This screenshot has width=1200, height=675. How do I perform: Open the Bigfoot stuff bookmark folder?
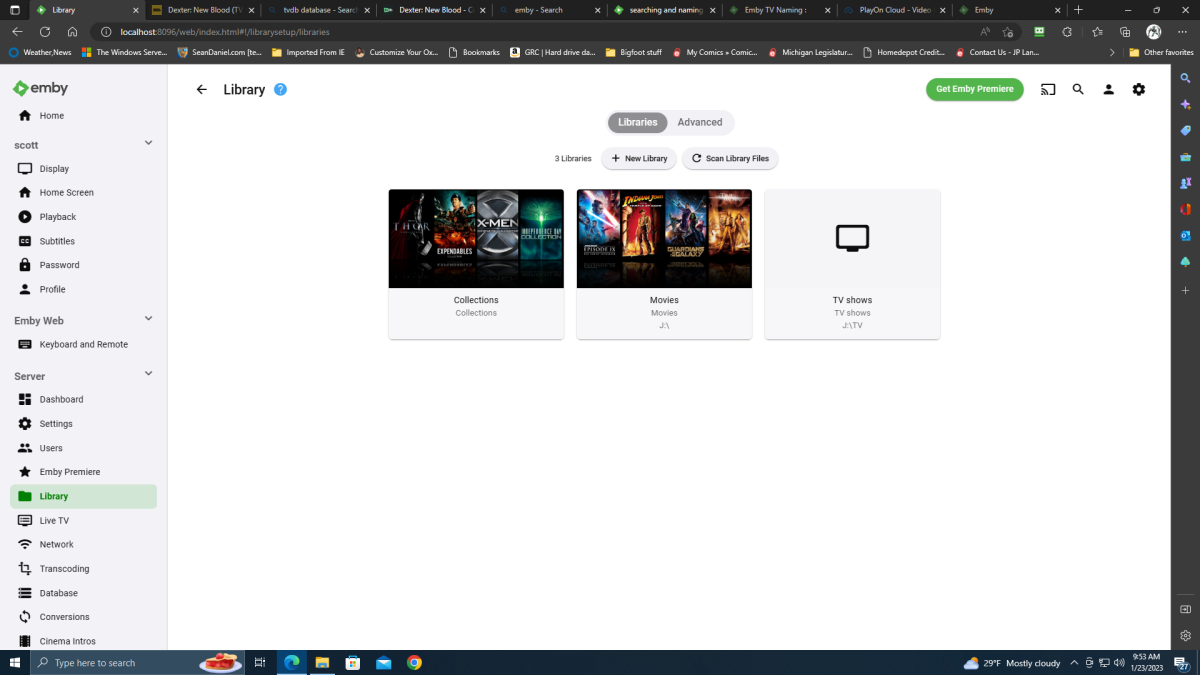click(x=633, y=52)
